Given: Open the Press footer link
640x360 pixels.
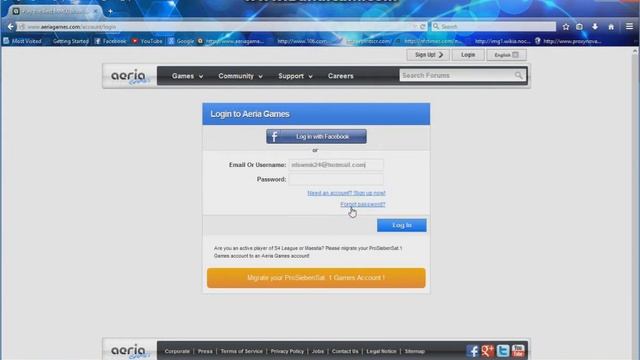Looking at the screenshot, I should 205,351.
